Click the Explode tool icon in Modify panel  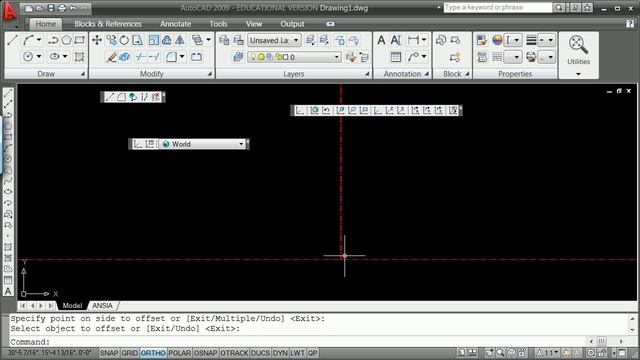coord(125,57)
